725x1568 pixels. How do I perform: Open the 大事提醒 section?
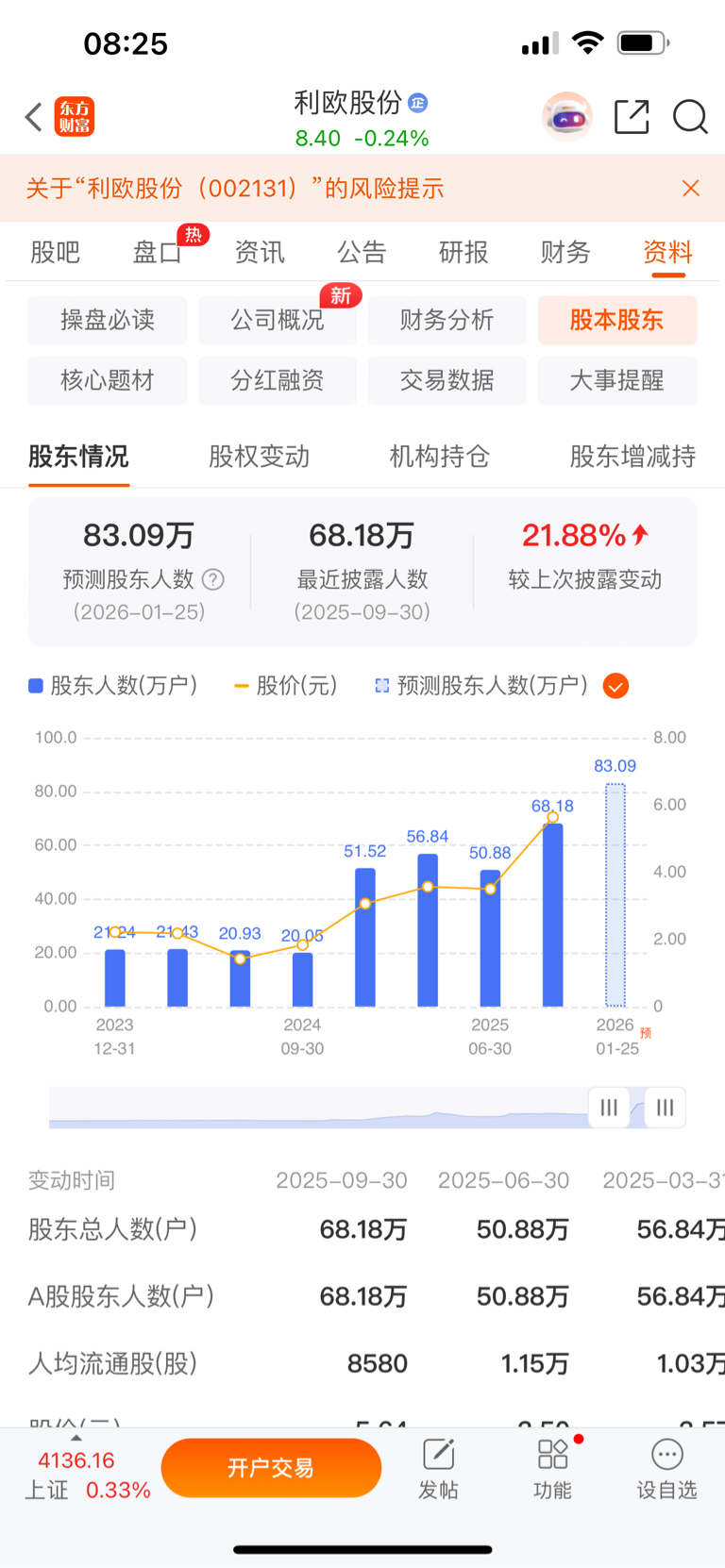tap(617, 380)
